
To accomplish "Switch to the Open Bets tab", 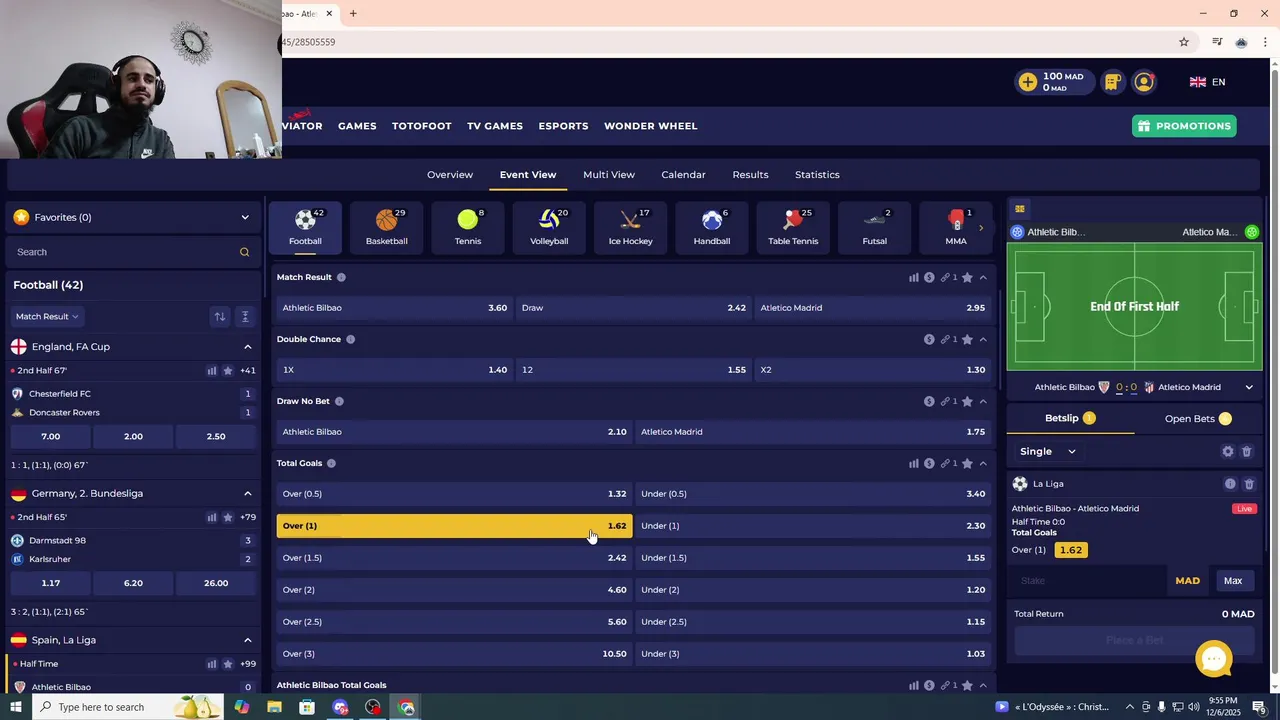I will pos(1198,418).
